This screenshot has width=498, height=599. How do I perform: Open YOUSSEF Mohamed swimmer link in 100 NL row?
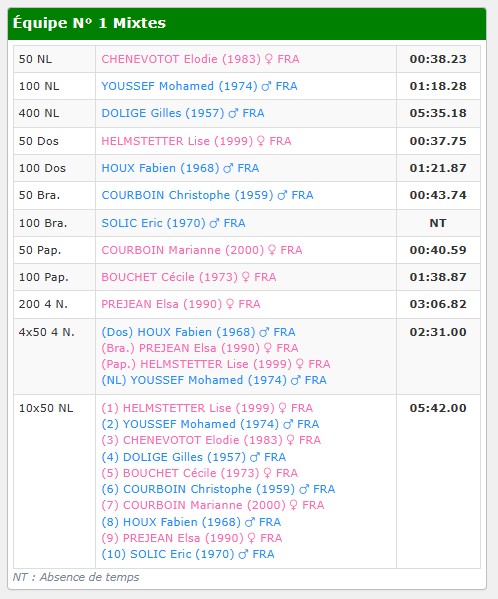(199, 86)
